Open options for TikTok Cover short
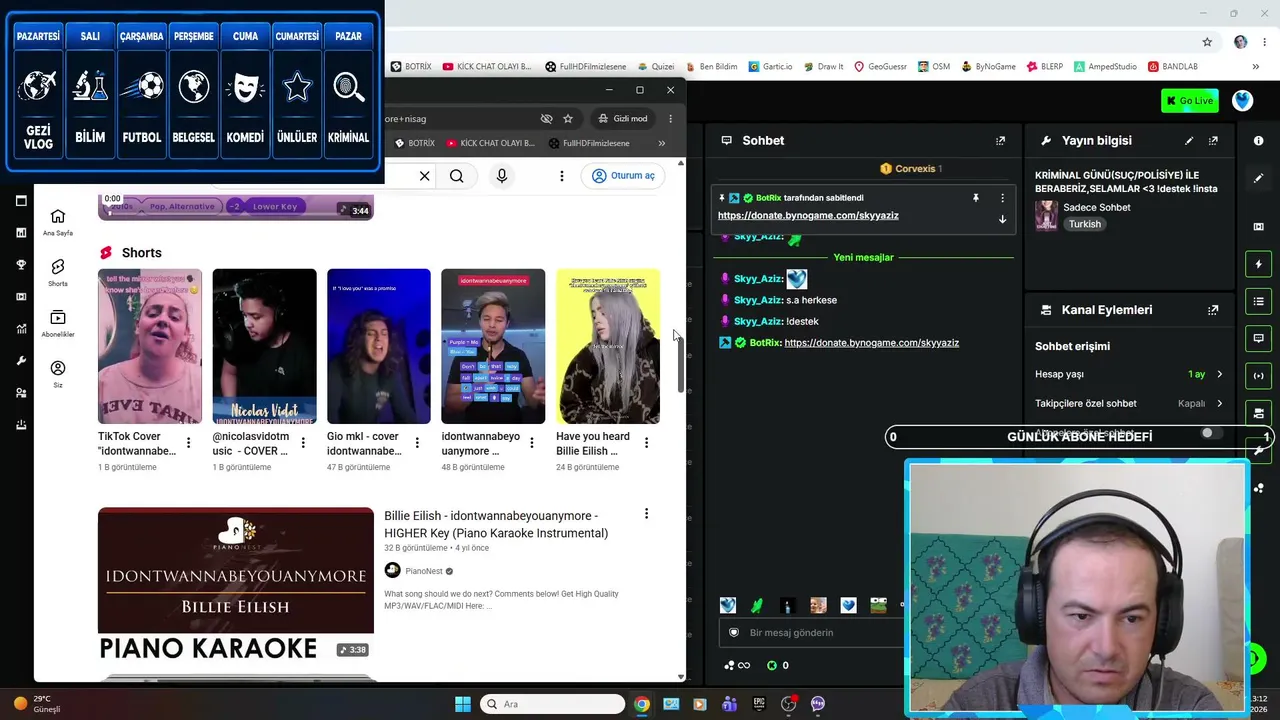Viewport: 1280px width, 720px height. 188,443
